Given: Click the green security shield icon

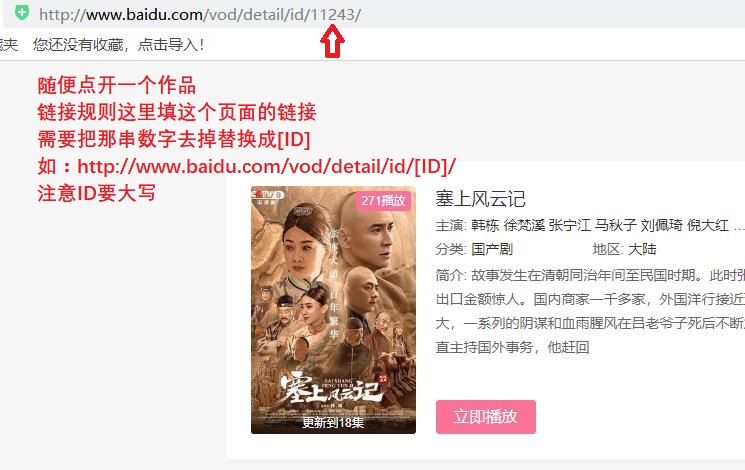Looking at the screenshot, I should point(22,12).
